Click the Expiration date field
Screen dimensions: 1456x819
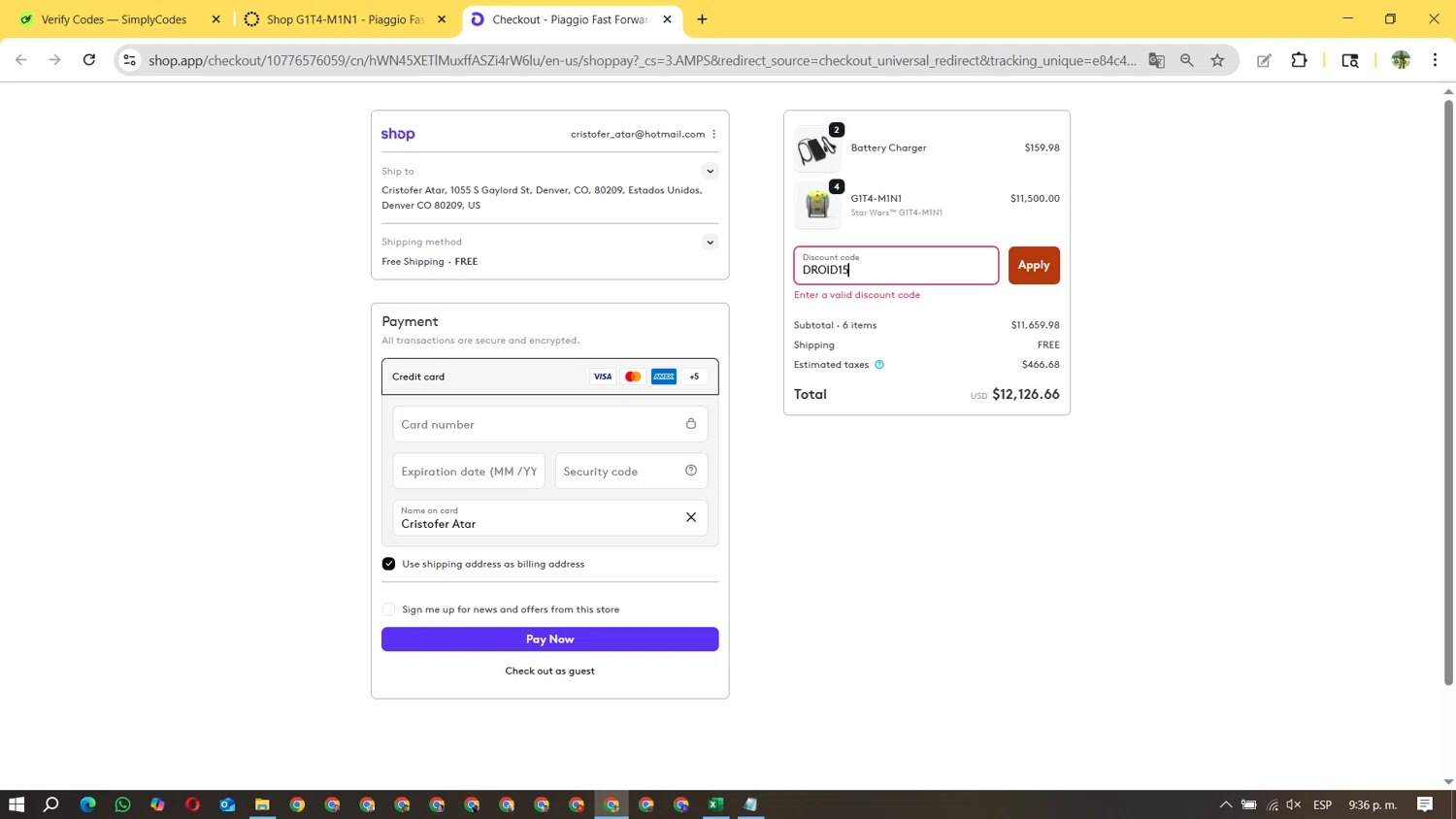click(x=469, y=472)
